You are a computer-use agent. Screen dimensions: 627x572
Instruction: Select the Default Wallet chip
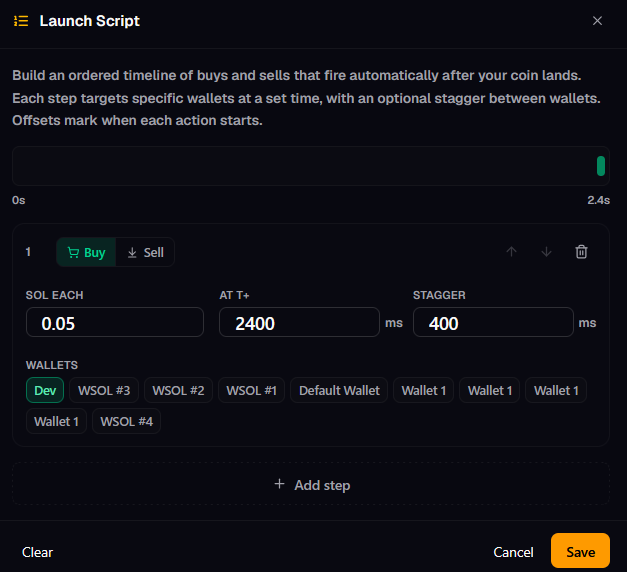pyautogui.click(x=339, y=390)
